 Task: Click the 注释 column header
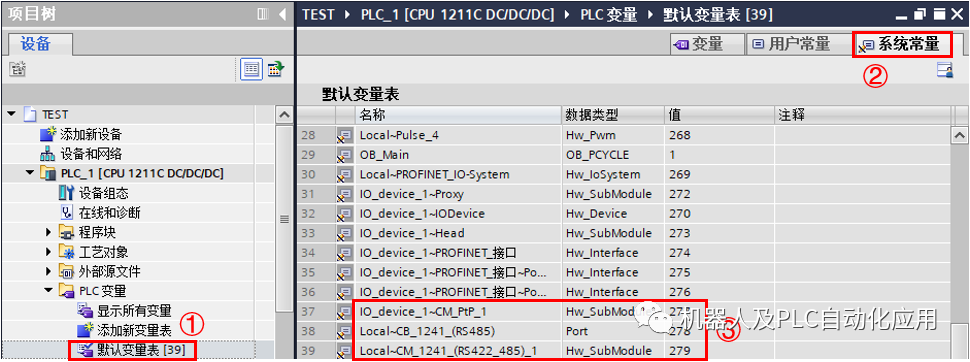pyautogui.click(x=862, y=116)
